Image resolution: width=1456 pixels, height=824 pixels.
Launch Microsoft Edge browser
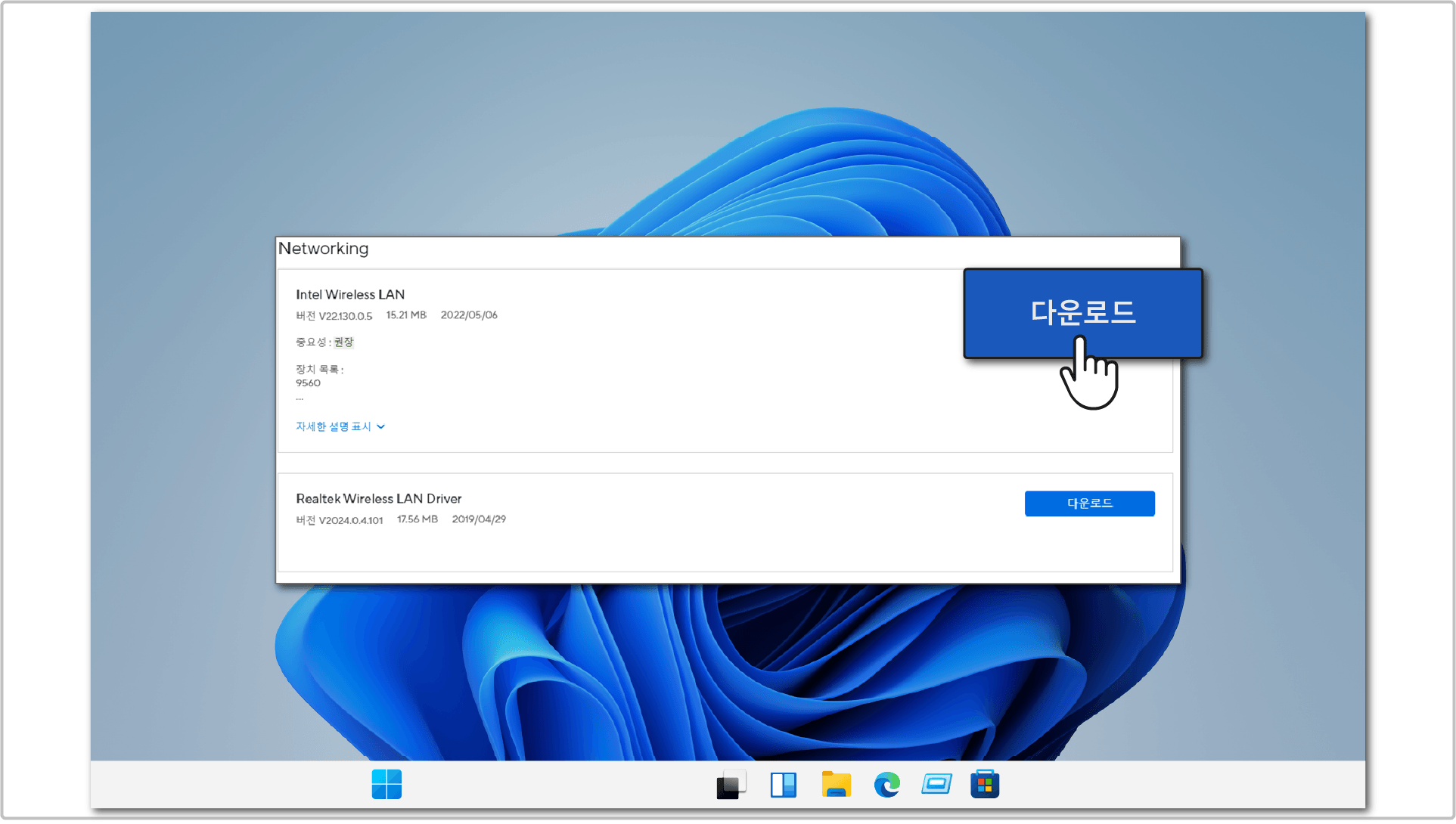pos(886,785)
